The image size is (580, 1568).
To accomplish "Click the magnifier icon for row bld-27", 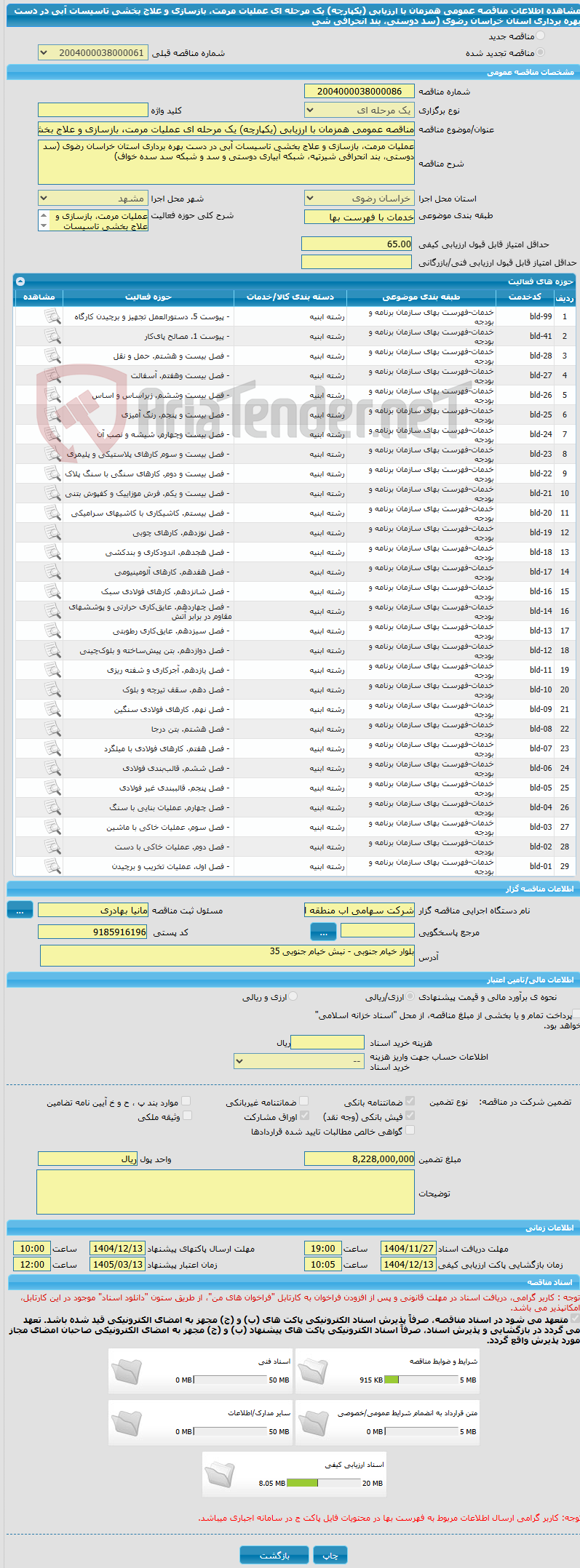I will point(52,375).
